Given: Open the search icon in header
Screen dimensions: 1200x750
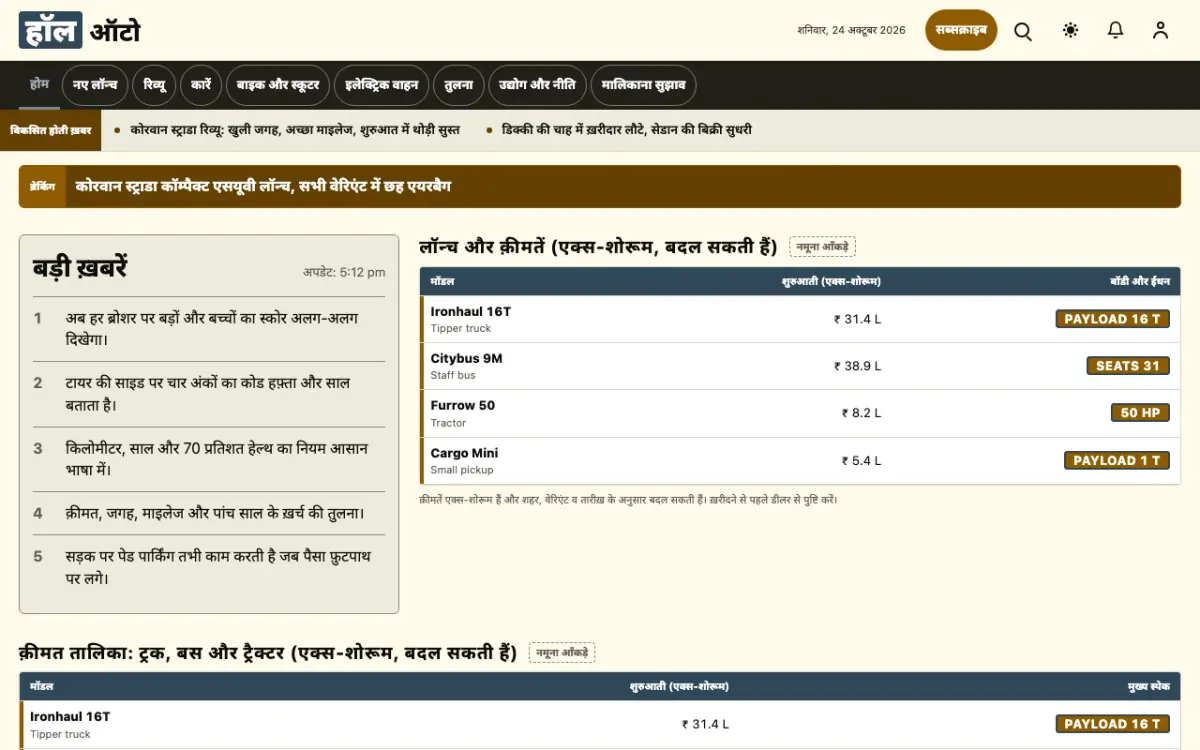Looking at the screenshot, I should pos(1023,31).
